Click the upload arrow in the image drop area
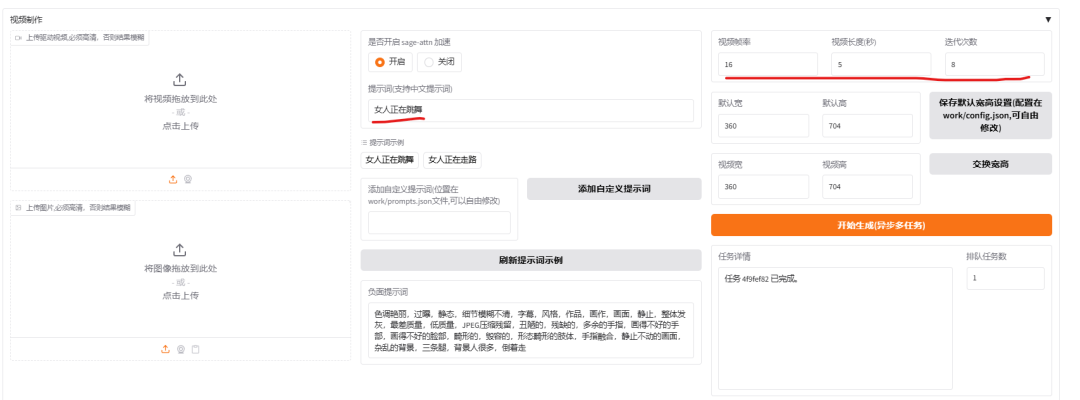 point(180,249)
